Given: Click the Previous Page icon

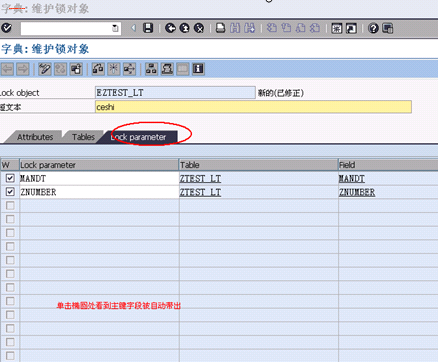Looking at the screenshot, I should pyautogui.click(x=286, y=28).
